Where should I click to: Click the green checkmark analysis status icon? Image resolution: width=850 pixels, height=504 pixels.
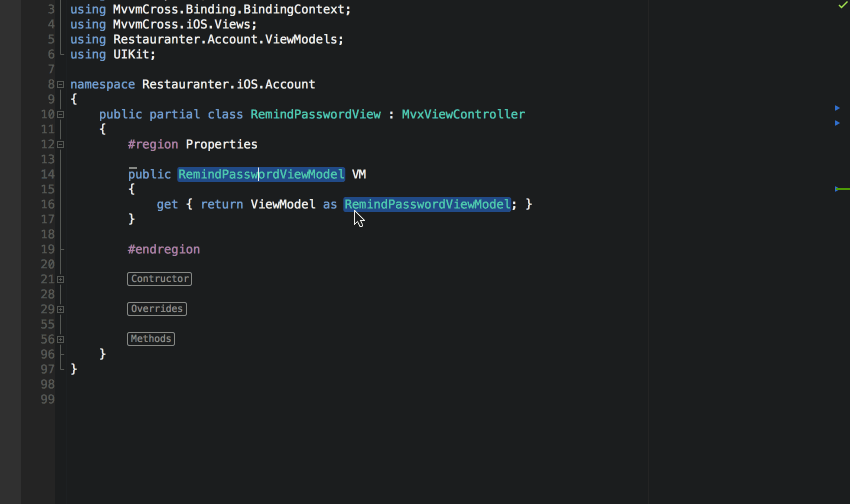click(842, 5)
